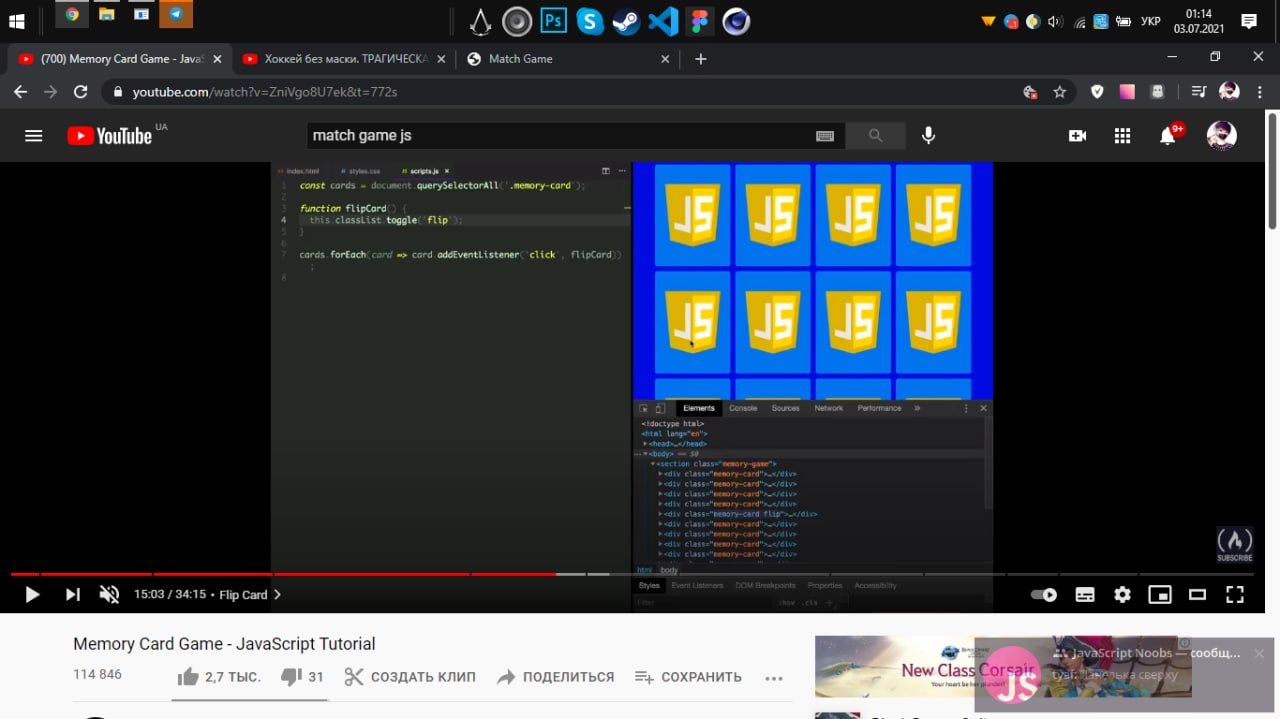
Task: Launch Steam from the taskbar
Action: [x=626, y=21]
